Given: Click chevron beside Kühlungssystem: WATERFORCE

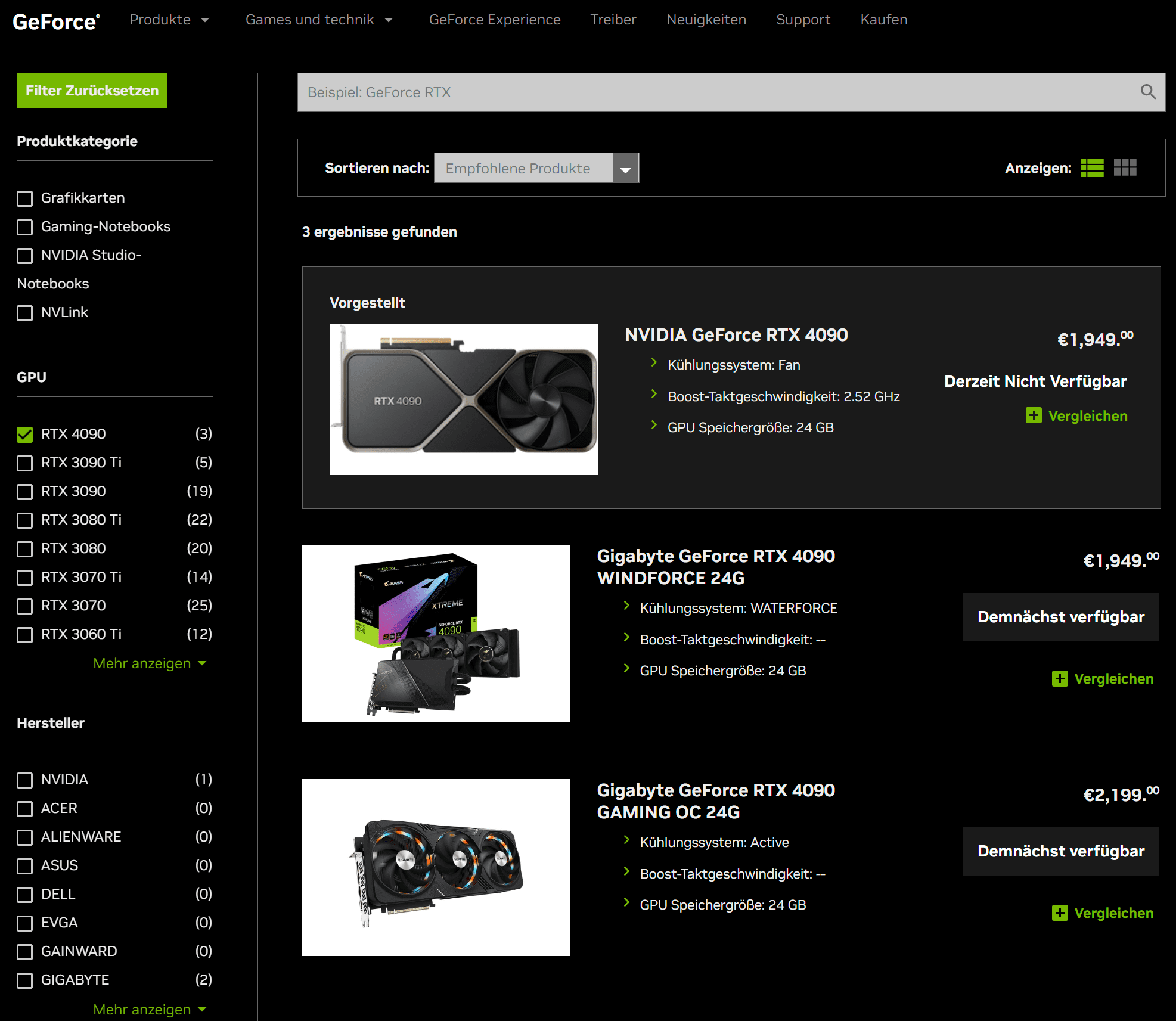Looking at the screenshot, I should (x=626, y=606).
